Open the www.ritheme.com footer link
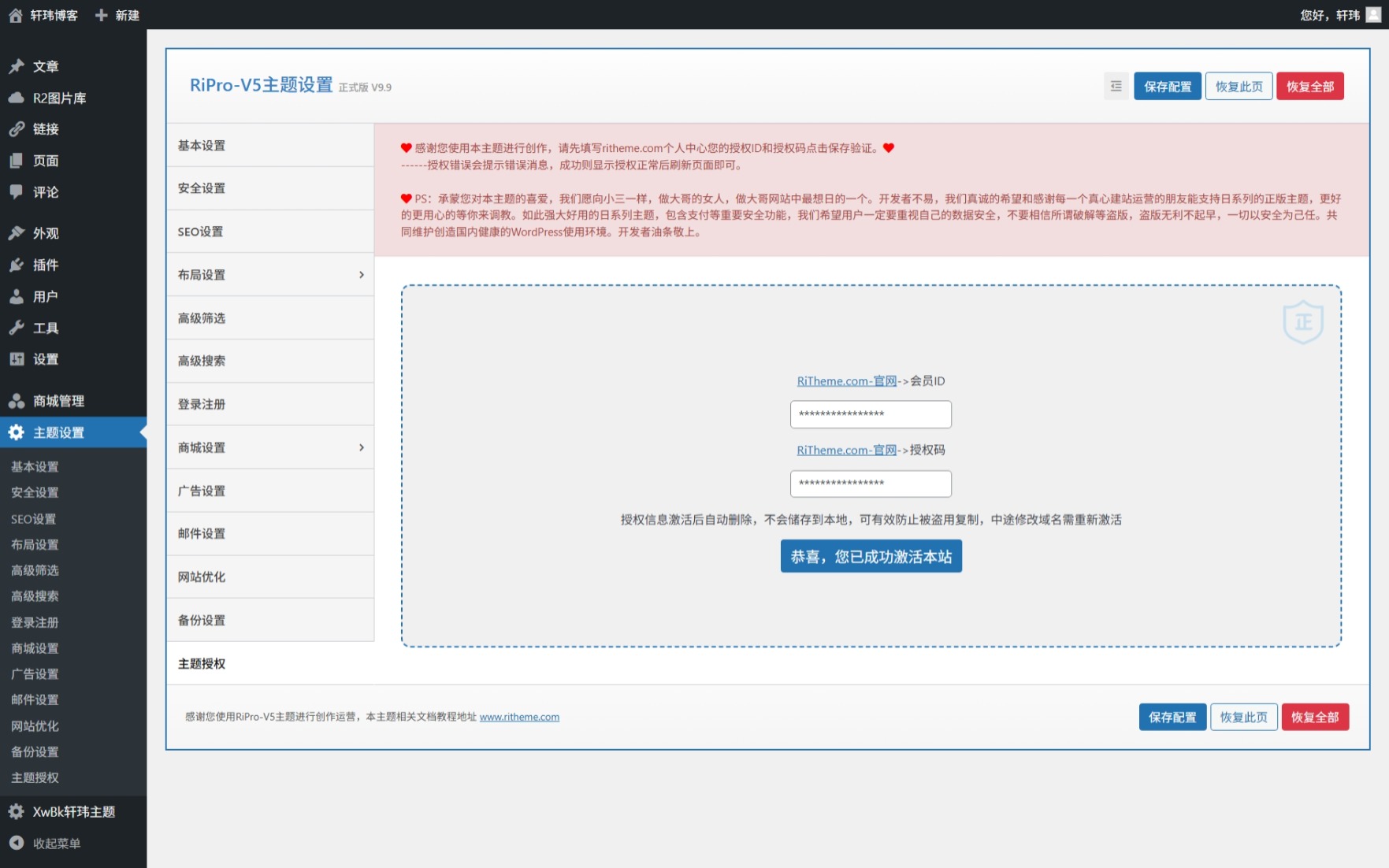Viewport: 1389px width, 868px height. pos(519,717)
